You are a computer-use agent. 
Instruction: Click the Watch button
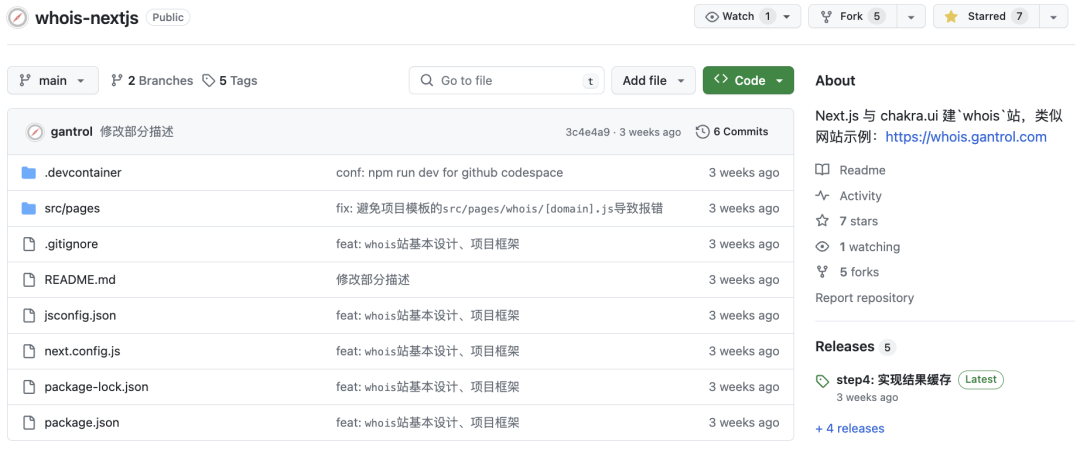pyautogui.click(x=739, y=17)
